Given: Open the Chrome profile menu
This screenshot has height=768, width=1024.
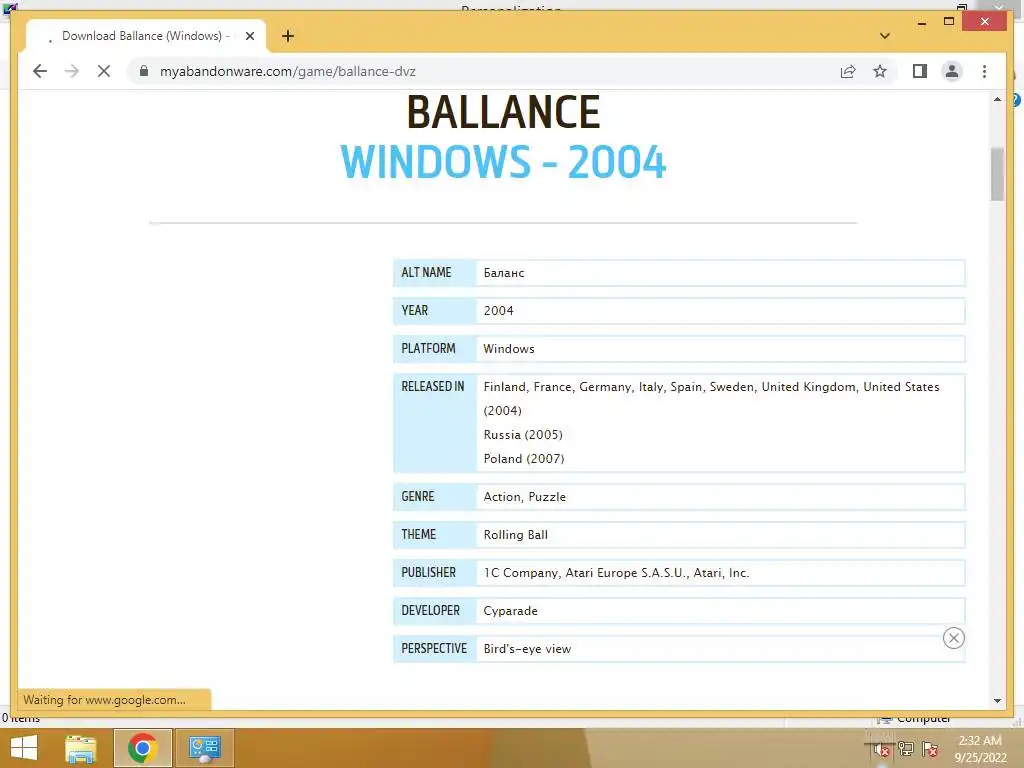Looking at the screenshot, I should pyautogui.click(x=952, y=71).
